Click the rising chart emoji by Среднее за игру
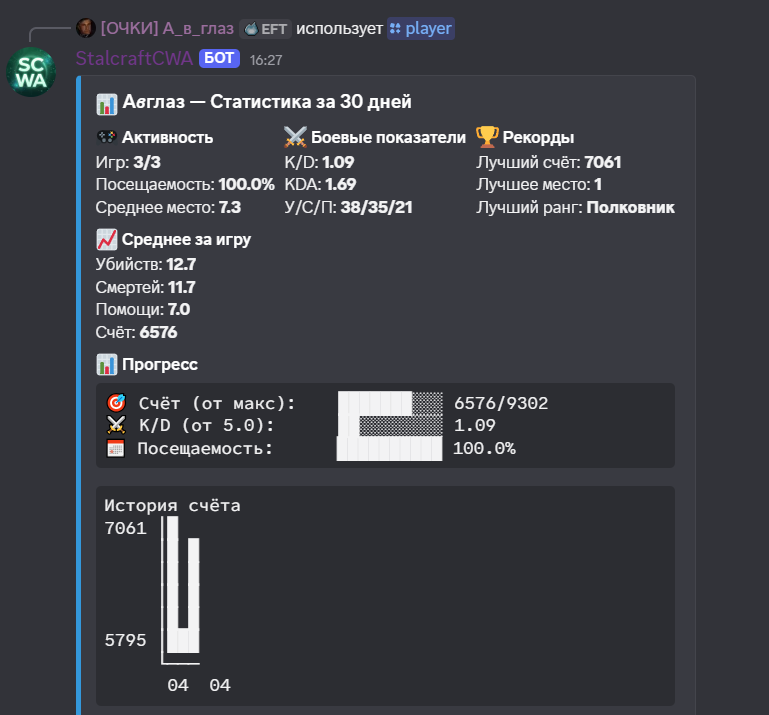769x715 pixels. [106, 239]
